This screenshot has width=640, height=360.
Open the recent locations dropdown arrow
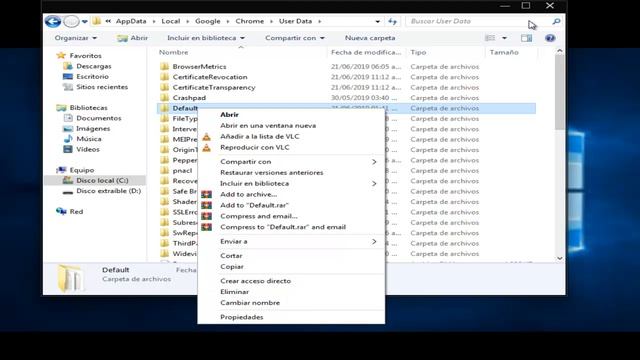pyautogui.click(x=84, y=22)
